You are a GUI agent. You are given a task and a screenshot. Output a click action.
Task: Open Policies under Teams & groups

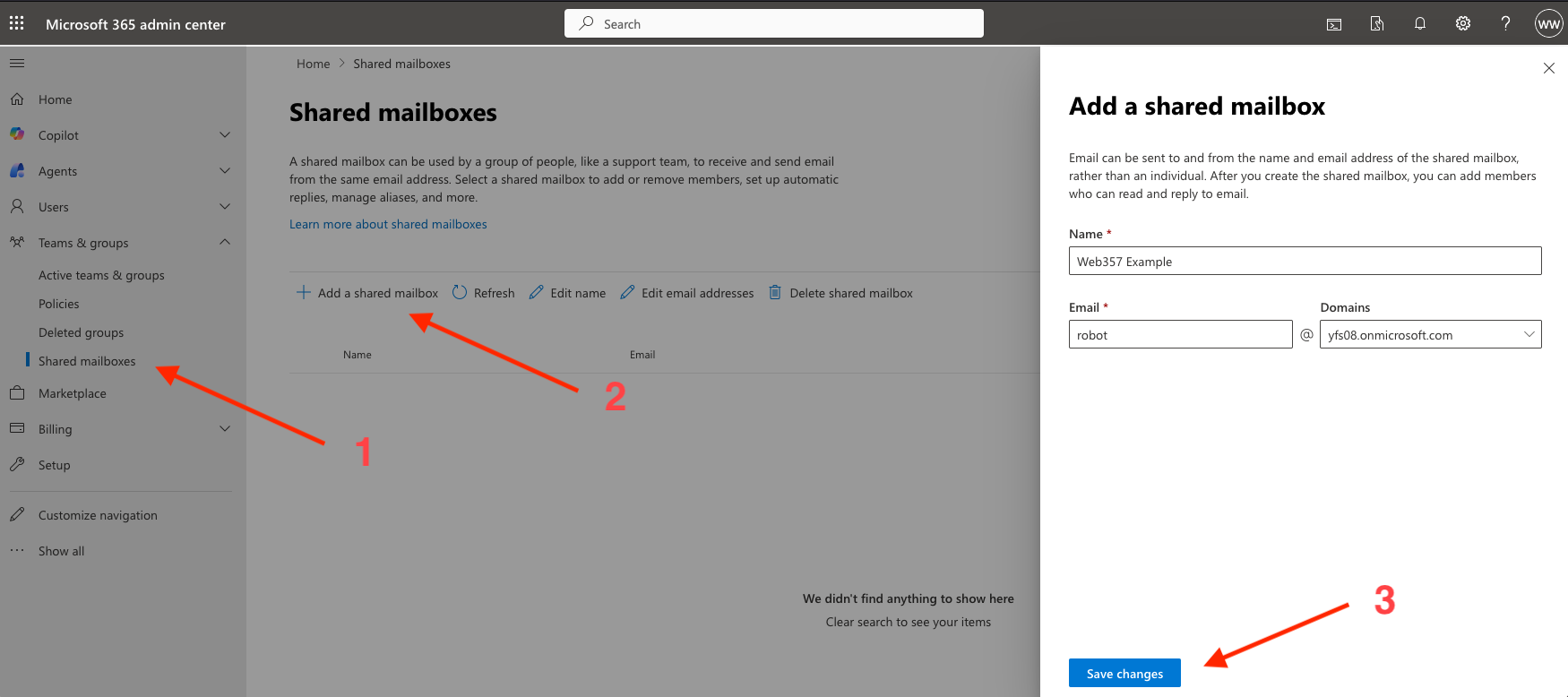(x=59, y=304)
